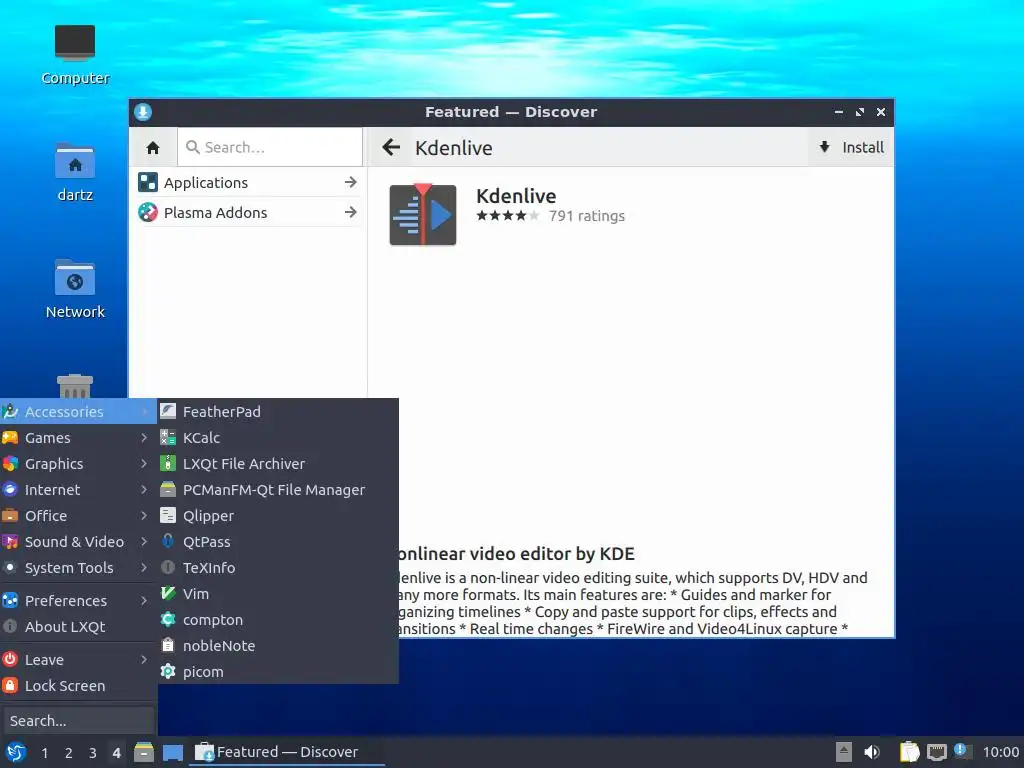Expand the Sound & Video submenu
Screen dimensions: 1024x768
click(x=78, y=542)
